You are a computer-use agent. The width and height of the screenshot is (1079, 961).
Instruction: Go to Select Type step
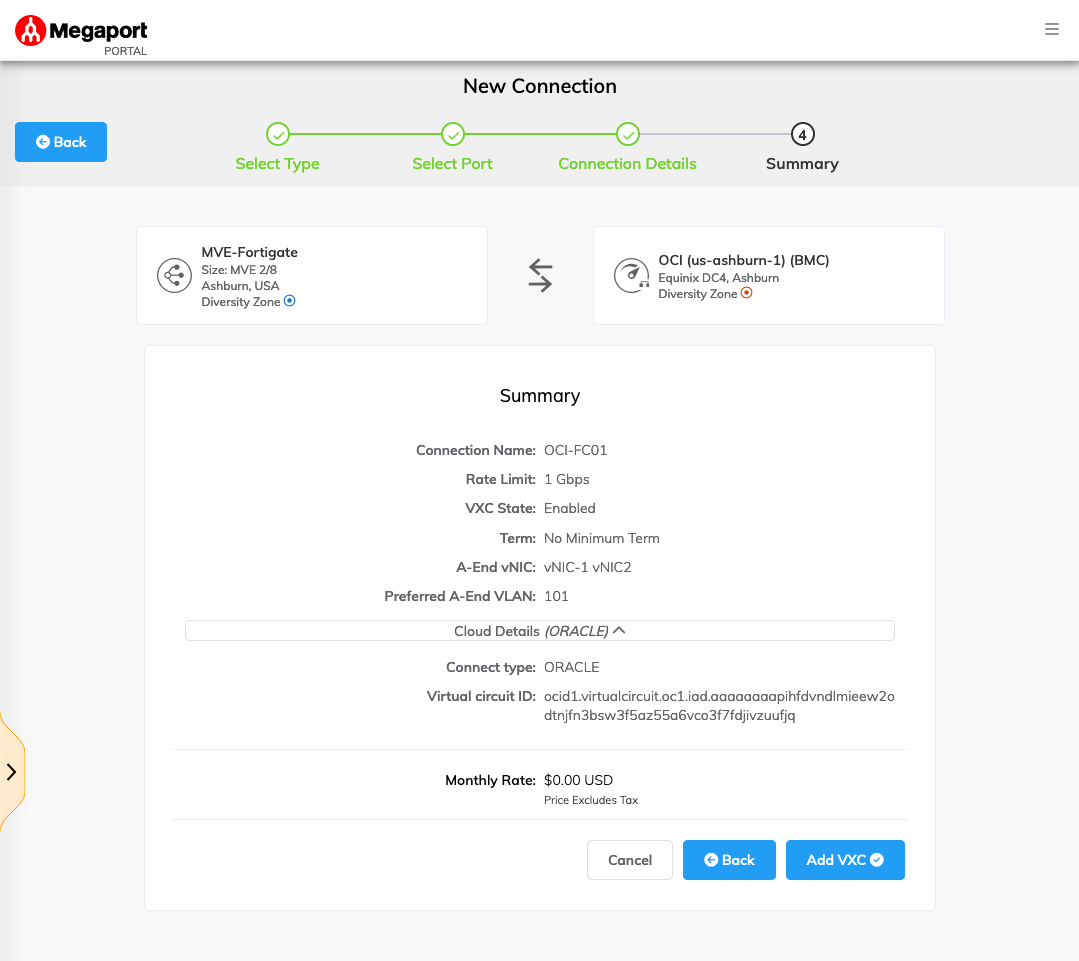277,147
